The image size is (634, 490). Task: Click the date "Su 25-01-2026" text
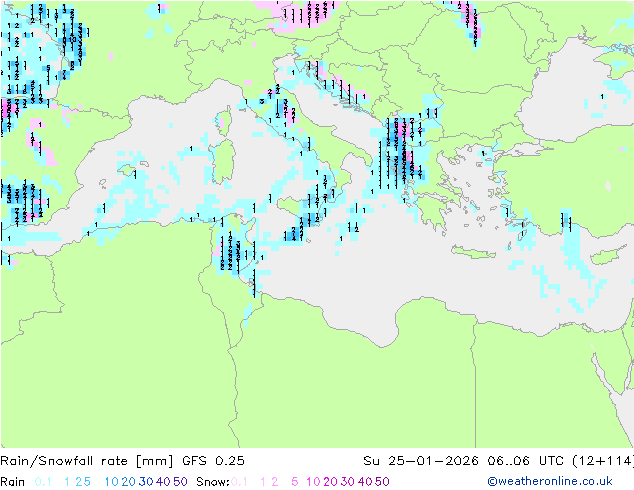pyautogui.click(x=421, y=461)
